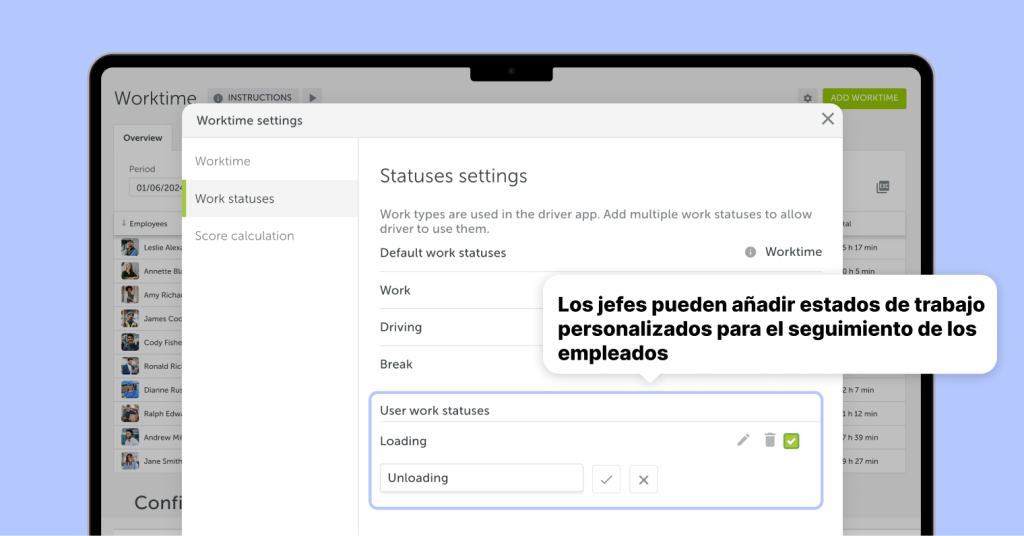This screenshot has width=1024, height=536.
Task: Select employee row Ralph Edw
Action: click(149, 413)
